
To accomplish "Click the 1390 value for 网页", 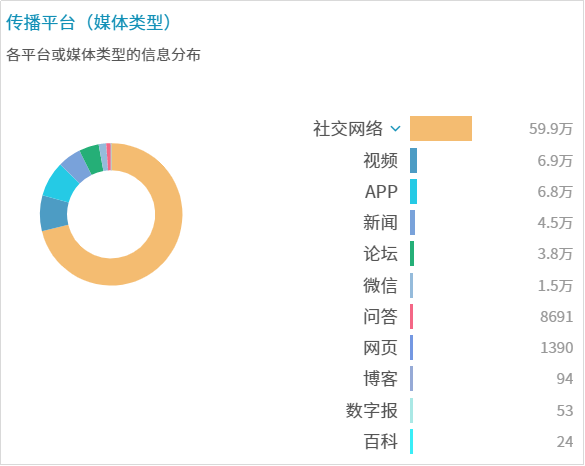I will click(x=556, y=348).
